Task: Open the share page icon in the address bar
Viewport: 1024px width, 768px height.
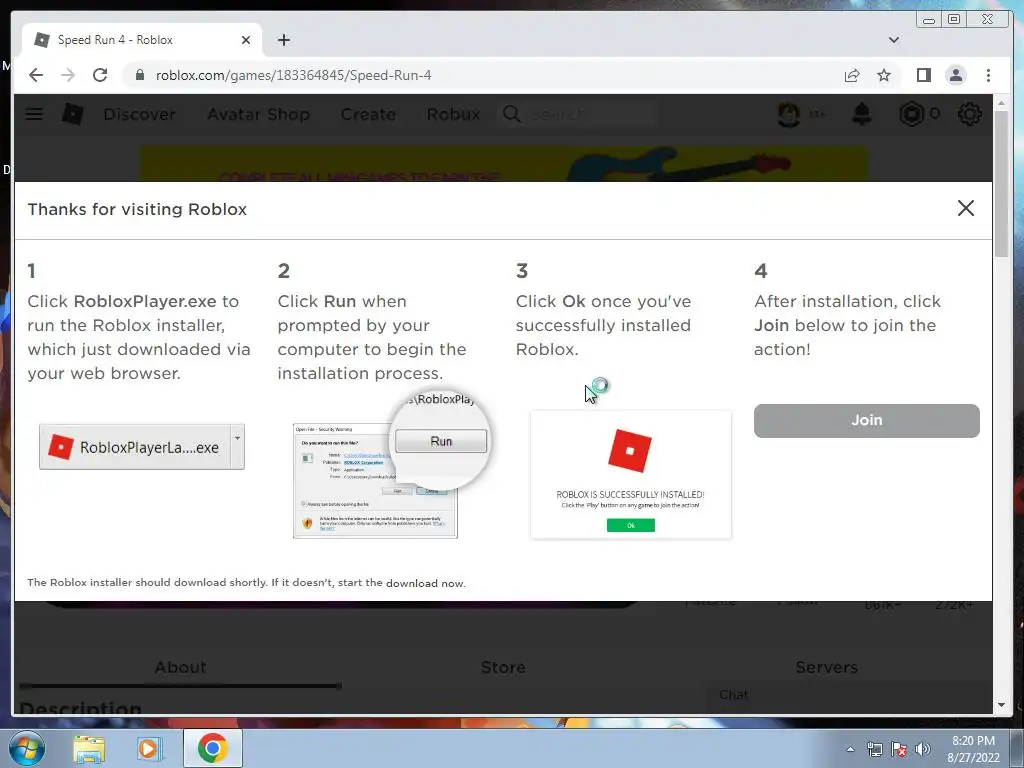Action: (852, 75)
